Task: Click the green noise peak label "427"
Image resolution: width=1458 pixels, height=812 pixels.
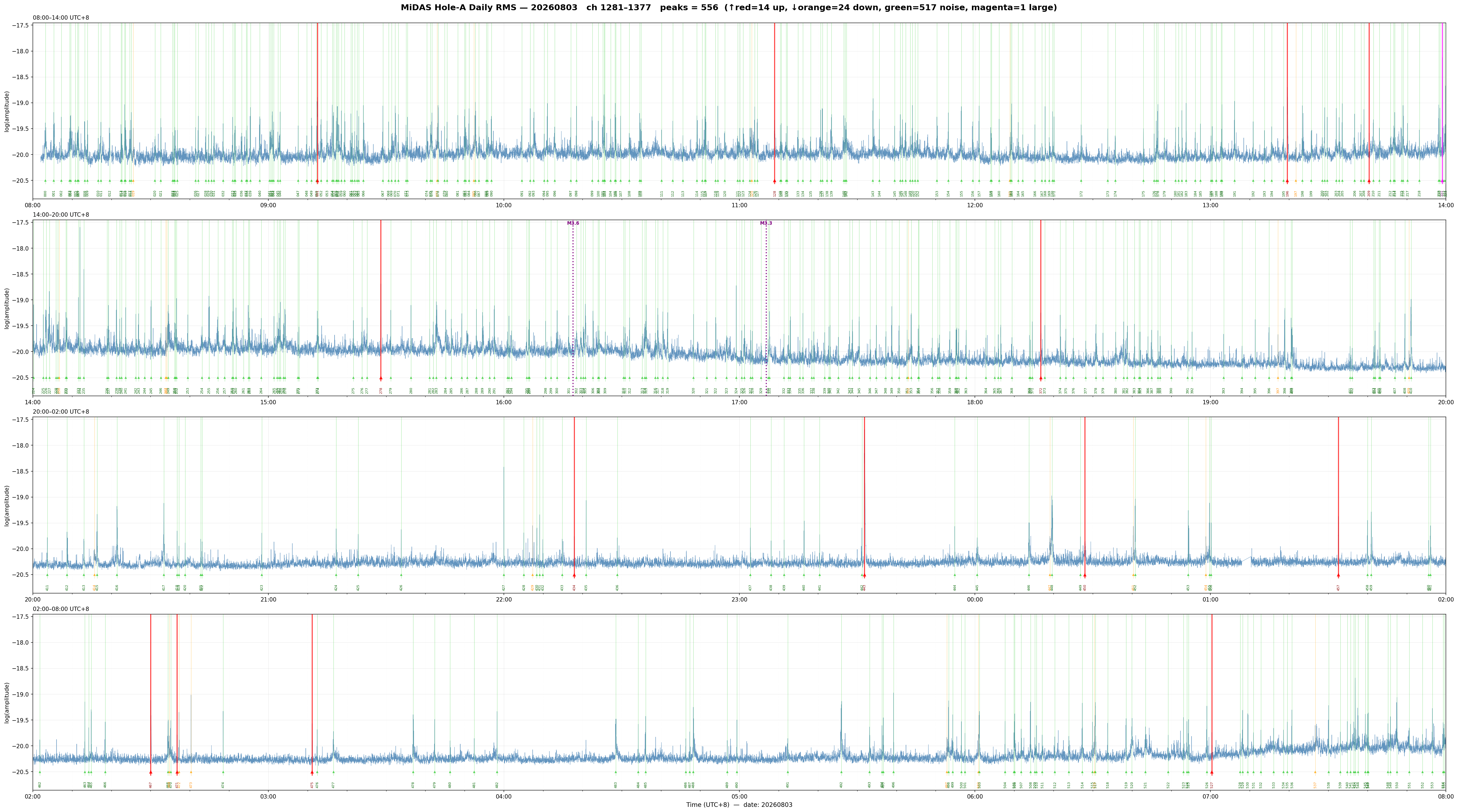Action: pos(504,588)
